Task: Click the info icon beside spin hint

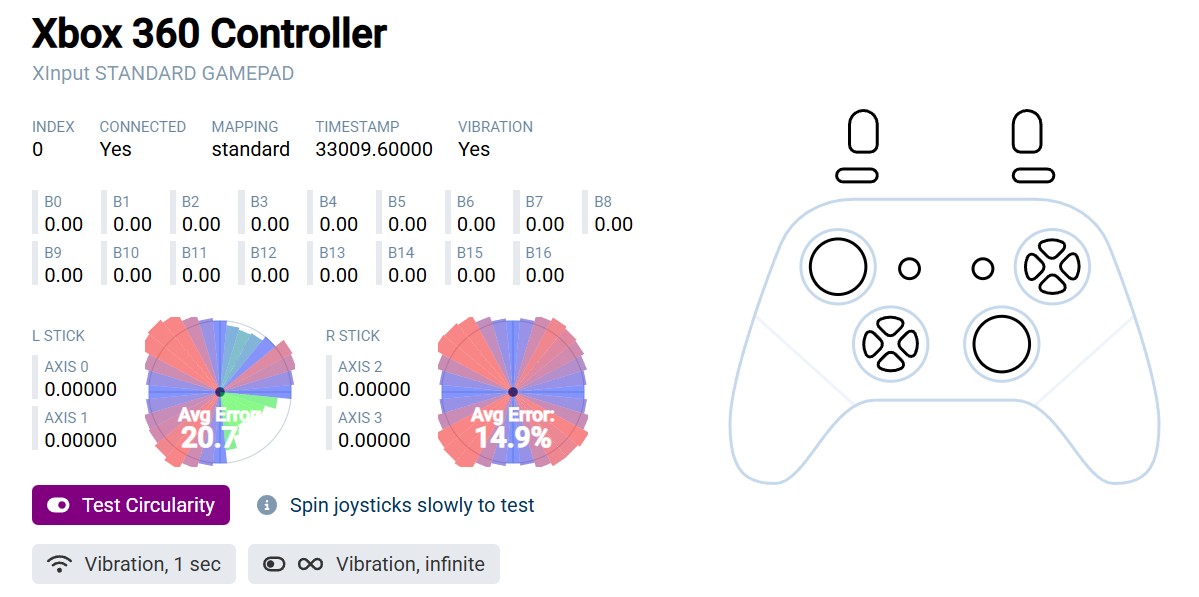Action: tap(266, 505)
